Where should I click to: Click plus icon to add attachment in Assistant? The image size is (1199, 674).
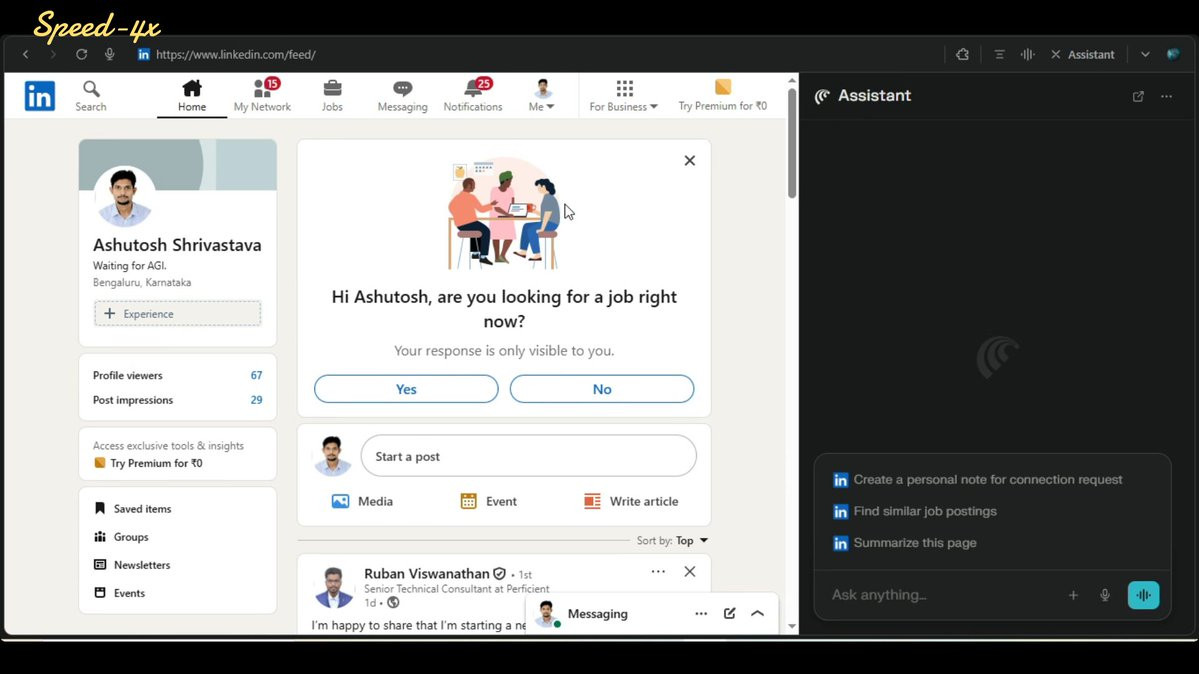1073,595
